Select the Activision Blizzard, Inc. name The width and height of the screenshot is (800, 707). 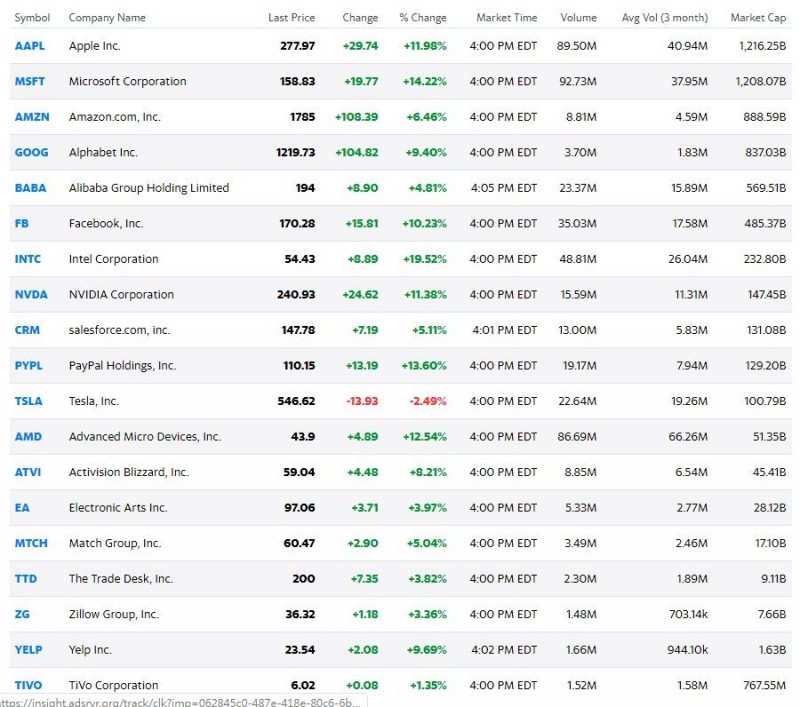[x=129, y=472]
